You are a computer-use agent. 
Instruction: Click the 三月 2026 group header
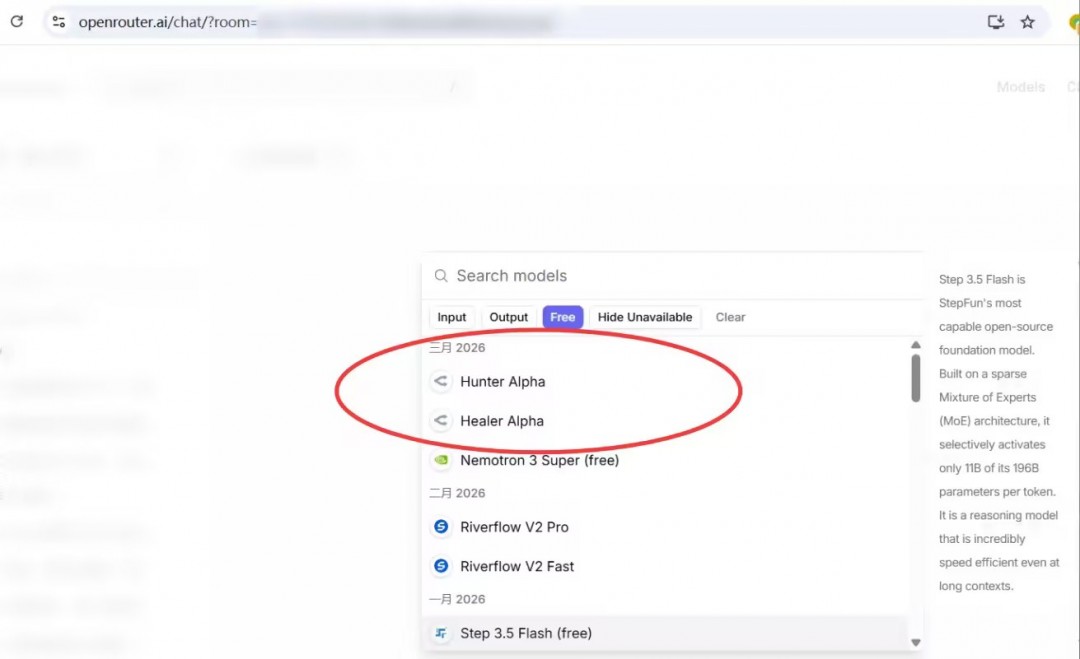pos(457,348)
